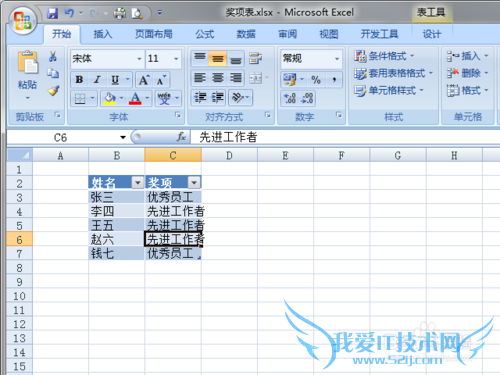Apply accounting number format
500x375 pixels.
[x=289, y=79]
